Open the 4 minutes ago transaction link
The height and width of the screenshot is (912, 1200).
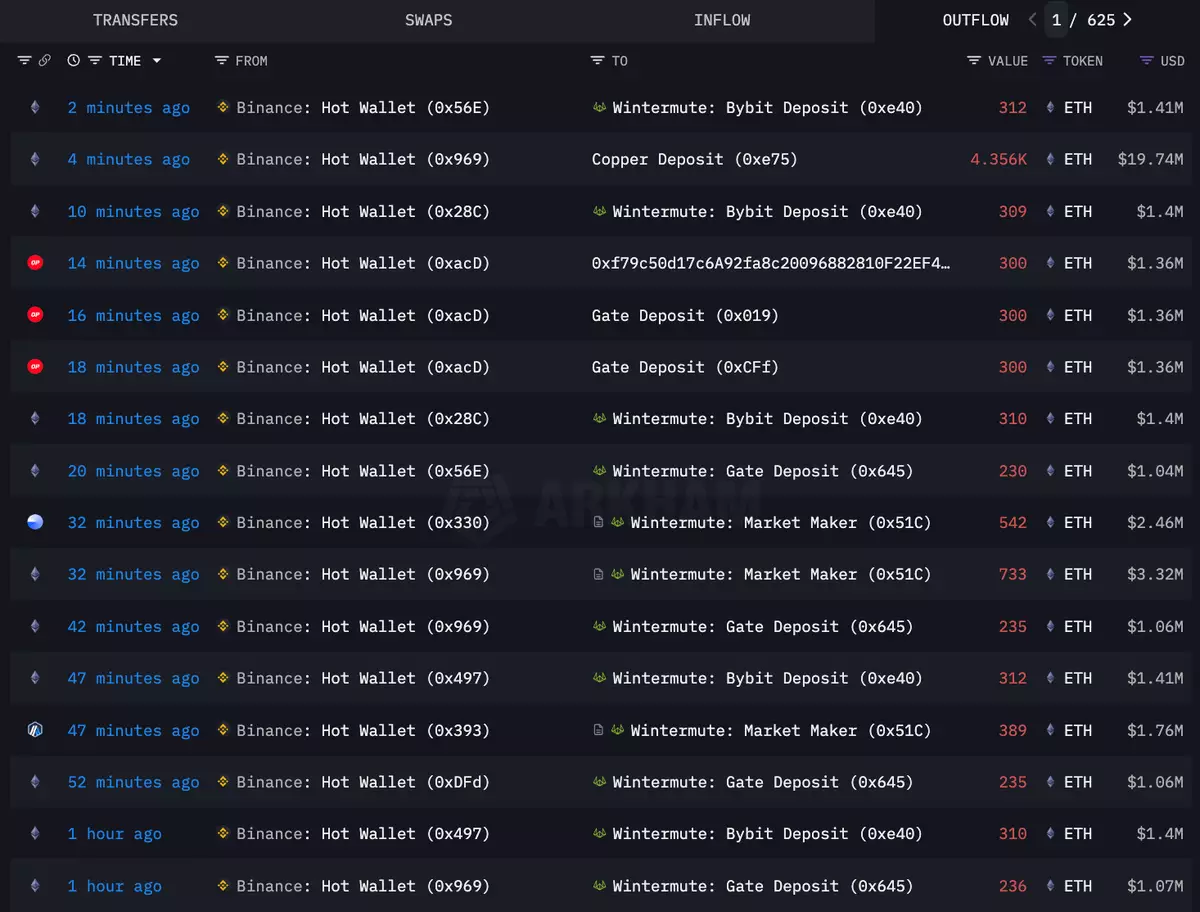click(x=129, y=160)
